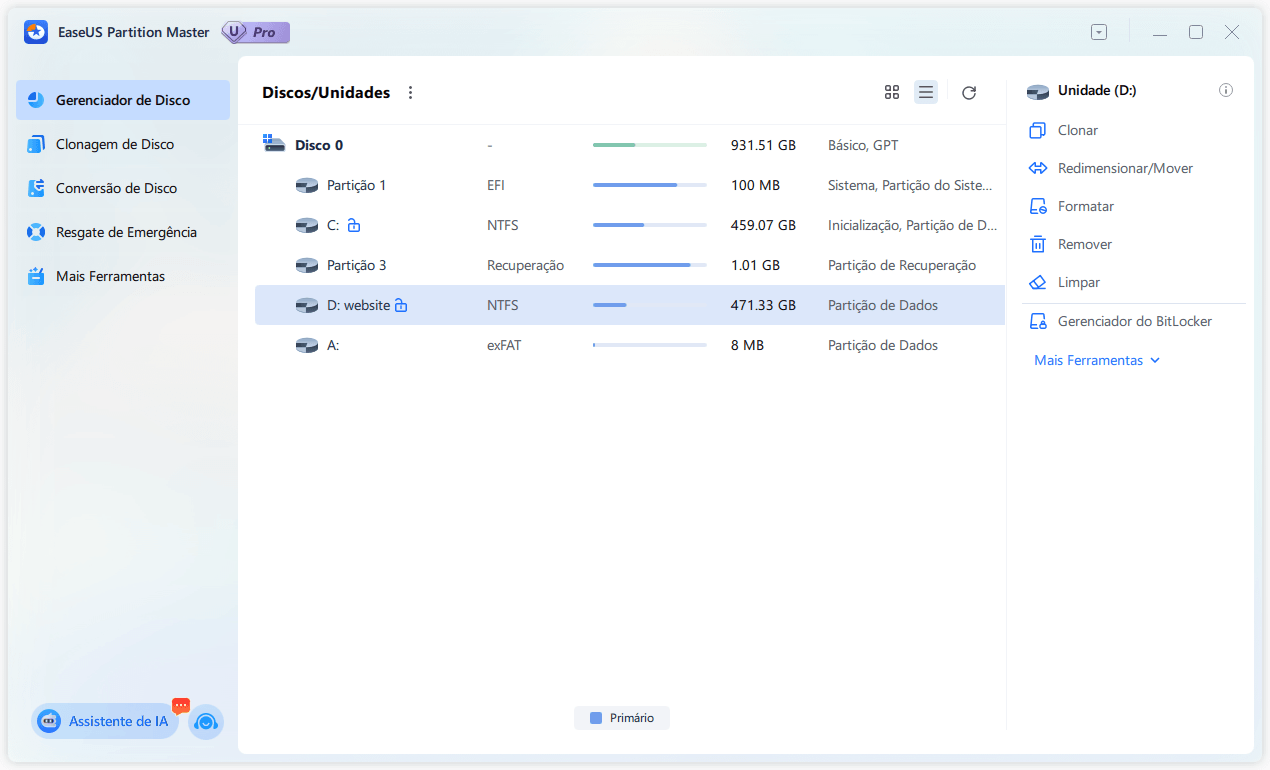Click the Unidade (D:) panel header

(x=1097, y=90)
